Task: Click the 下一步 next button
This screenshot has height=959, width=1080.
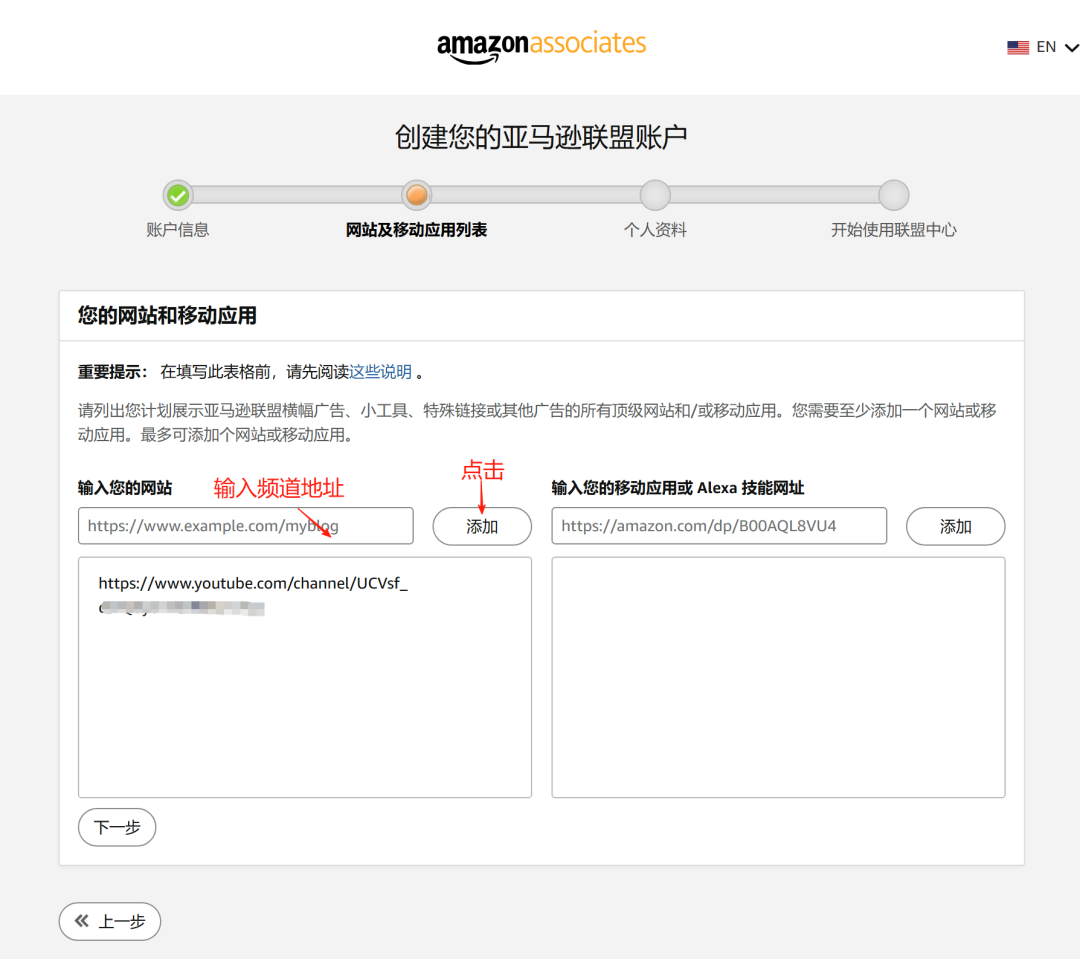Action: click(117, 827)
